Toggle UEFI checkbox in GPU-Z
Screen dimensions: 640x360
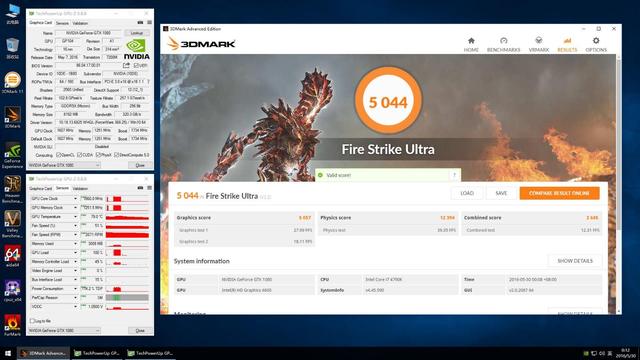[x=136, y=65]
